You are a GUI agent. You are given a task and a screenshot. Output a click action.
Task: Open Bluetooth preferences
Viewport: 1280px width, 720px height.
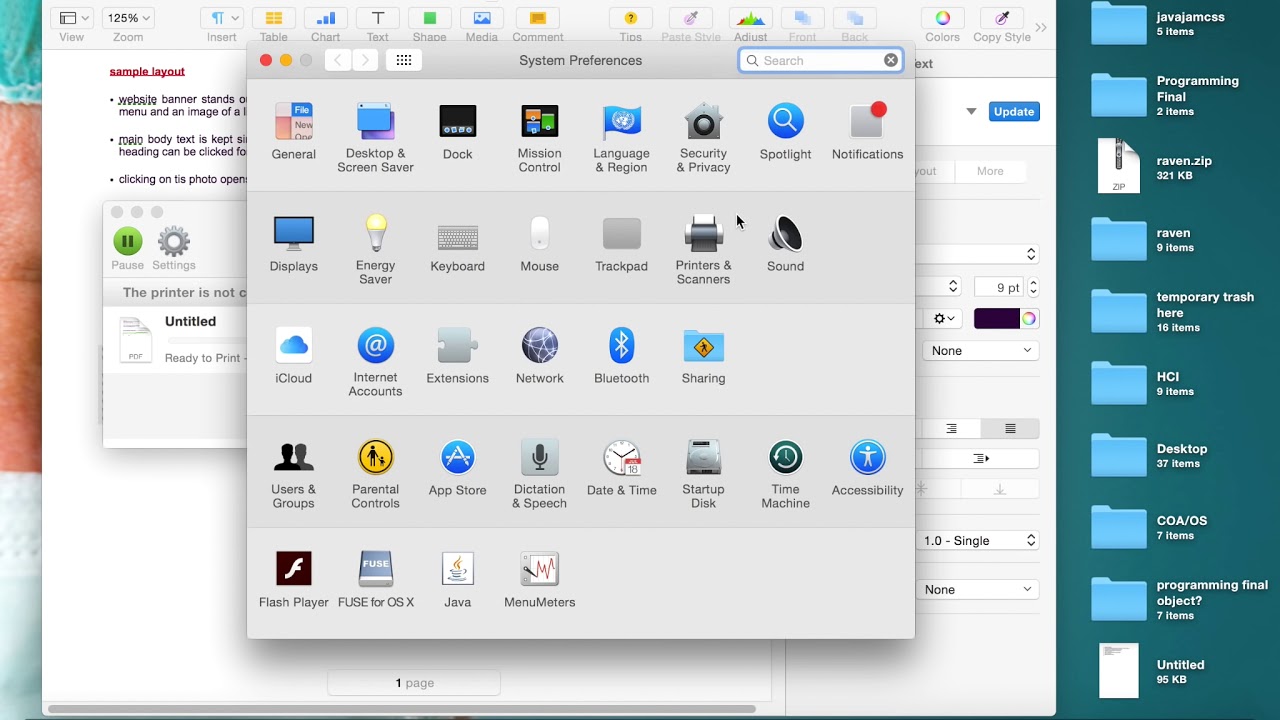coord(622,355)
